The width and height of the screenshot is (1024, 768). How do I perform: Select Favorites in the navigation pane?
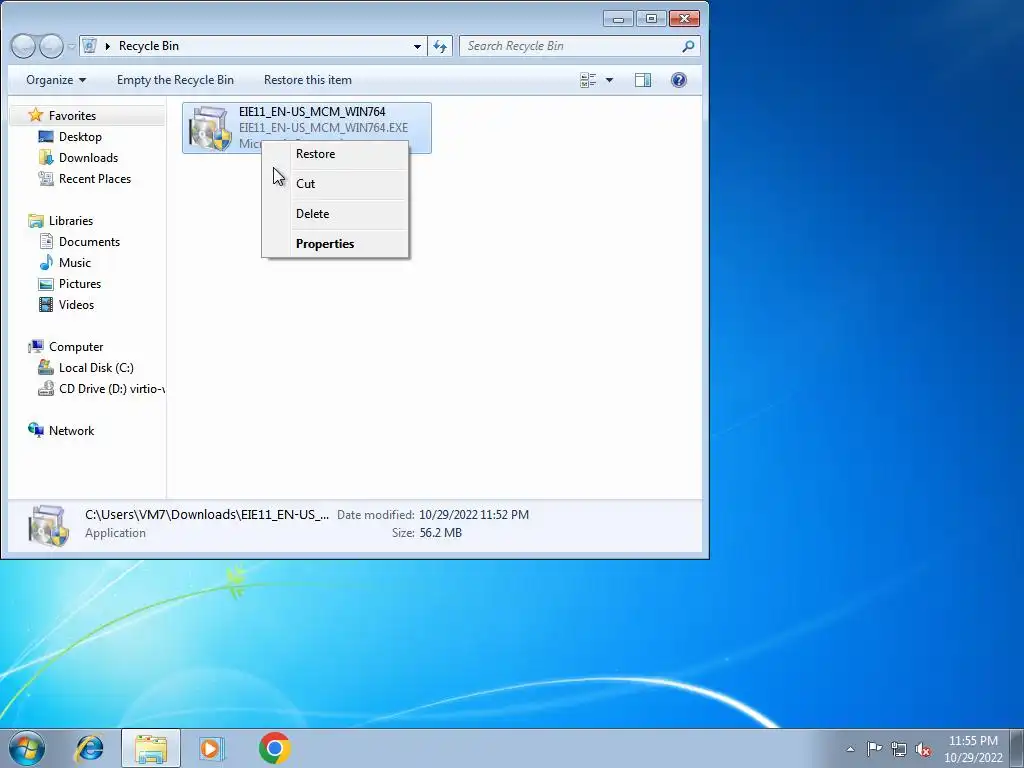pos(72,116)
